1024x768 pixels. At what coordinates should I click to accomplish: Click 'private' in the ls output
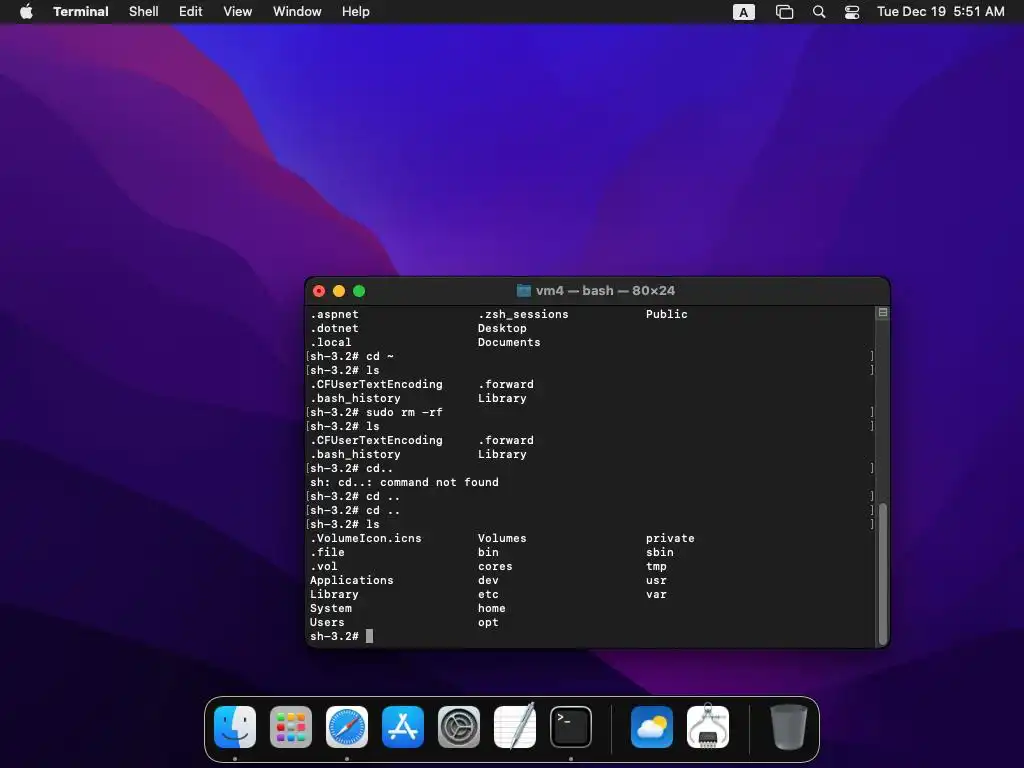[670, 538]
